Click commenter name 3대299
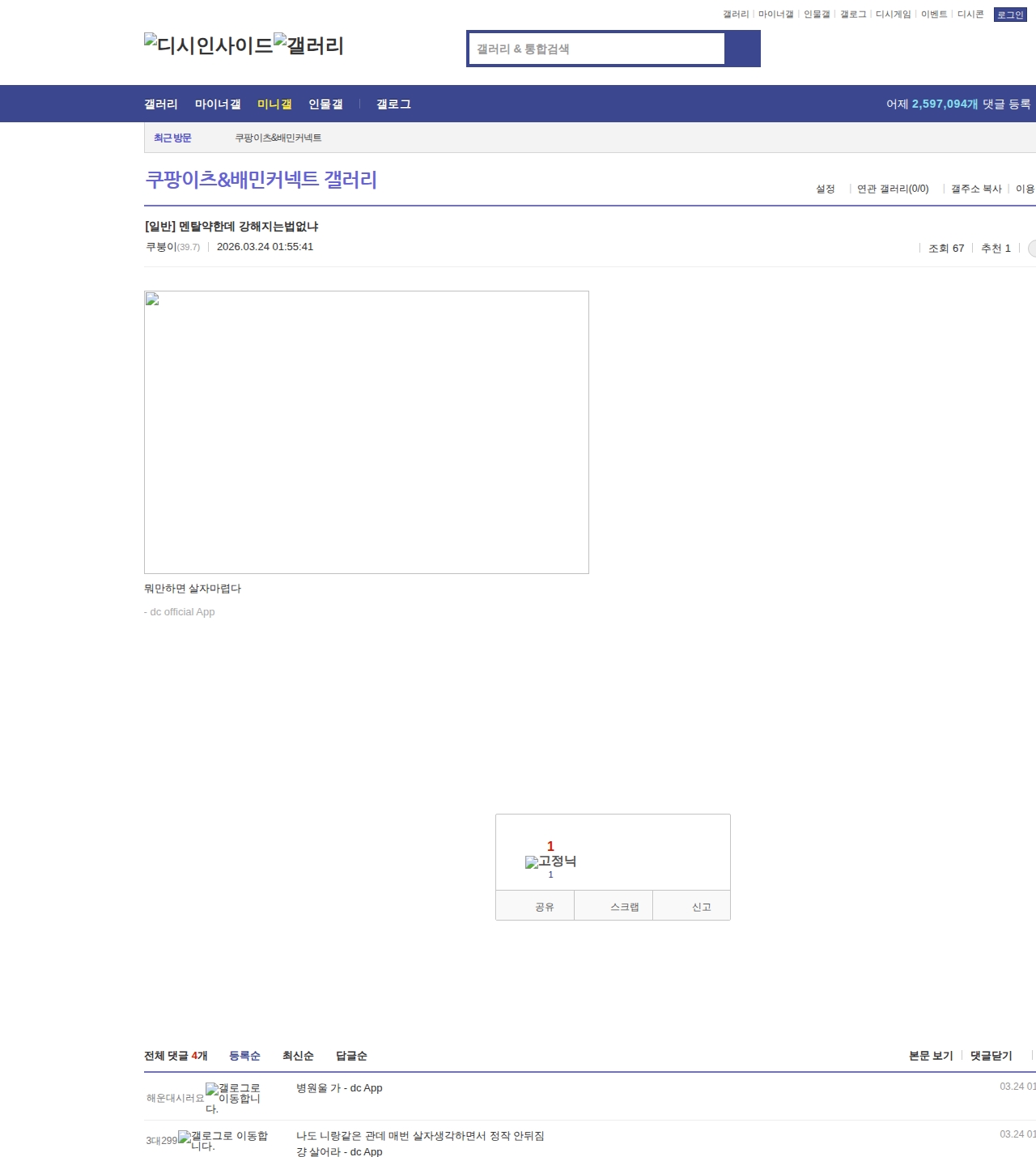The image size is (1036, 1157). pos(161,1140)
